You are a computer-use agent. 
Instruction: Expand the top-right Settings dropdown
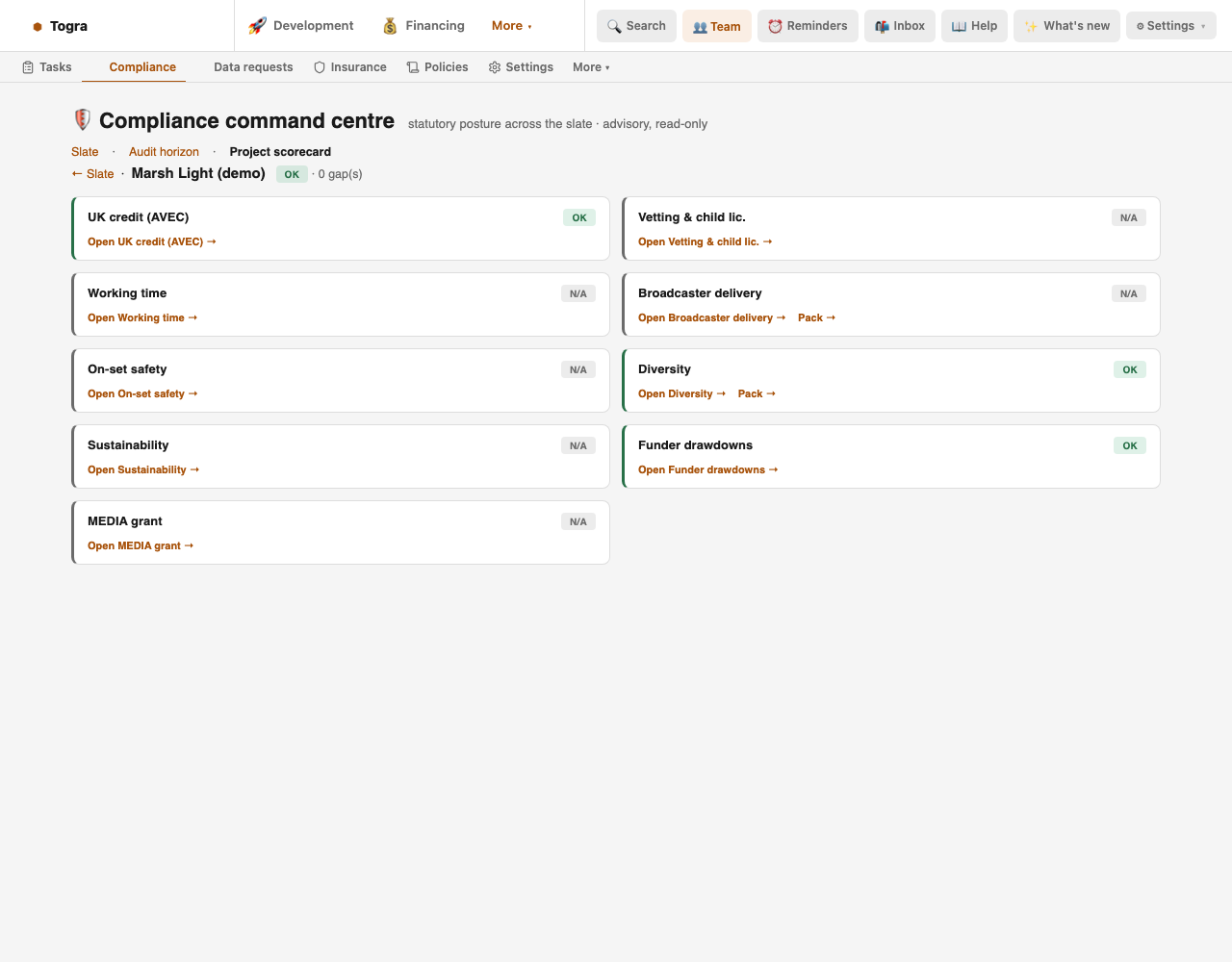(1170, 26)
